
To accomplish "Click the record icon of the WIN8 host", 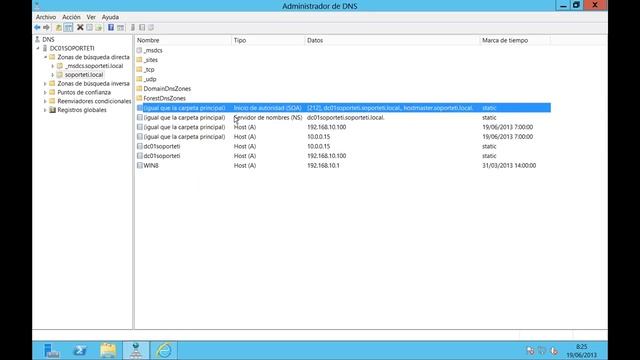I will (x=139, y=165).
